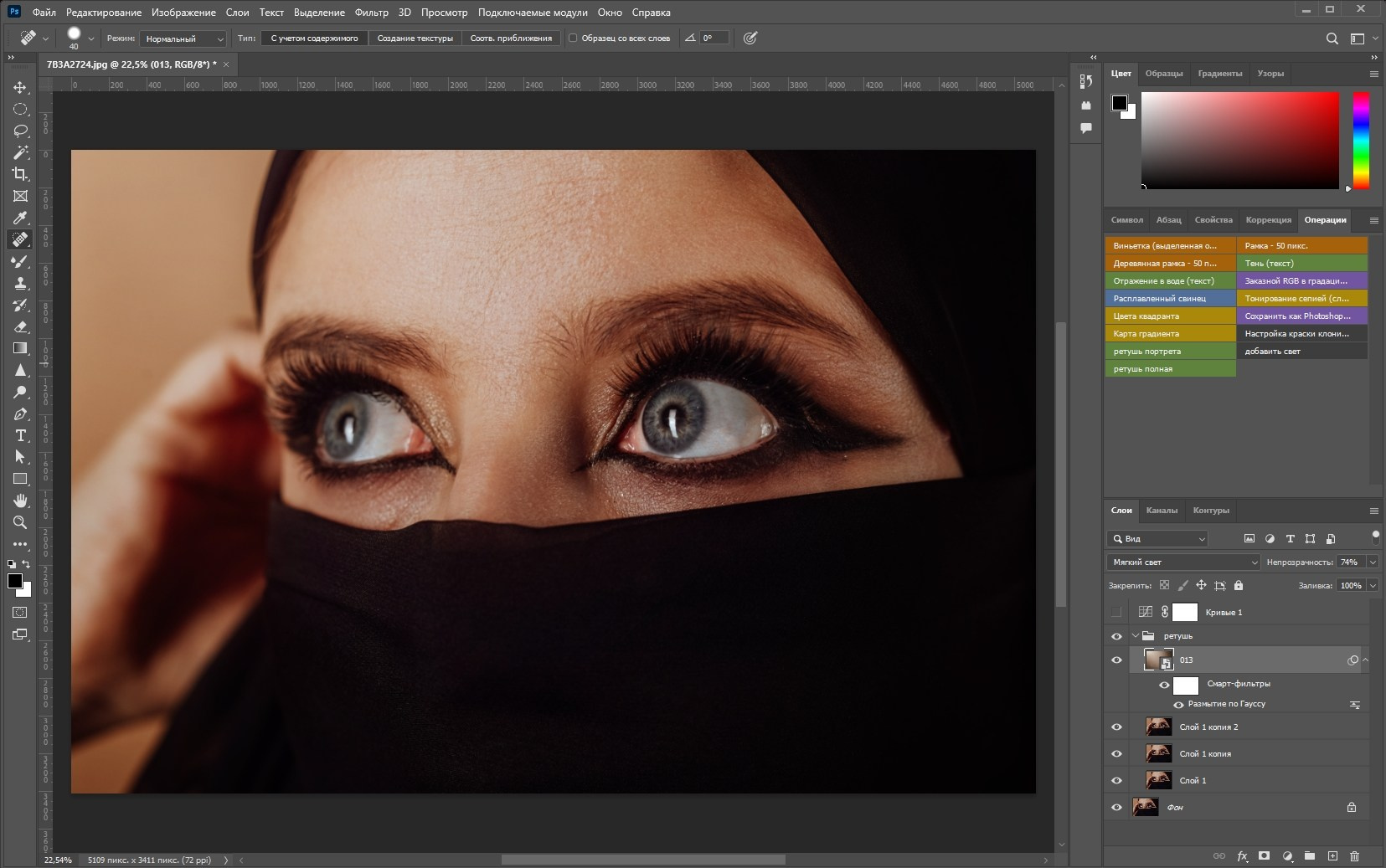Click the rainbow hue slider
Screen dimensions: 1386x868
pos(1361,141)
